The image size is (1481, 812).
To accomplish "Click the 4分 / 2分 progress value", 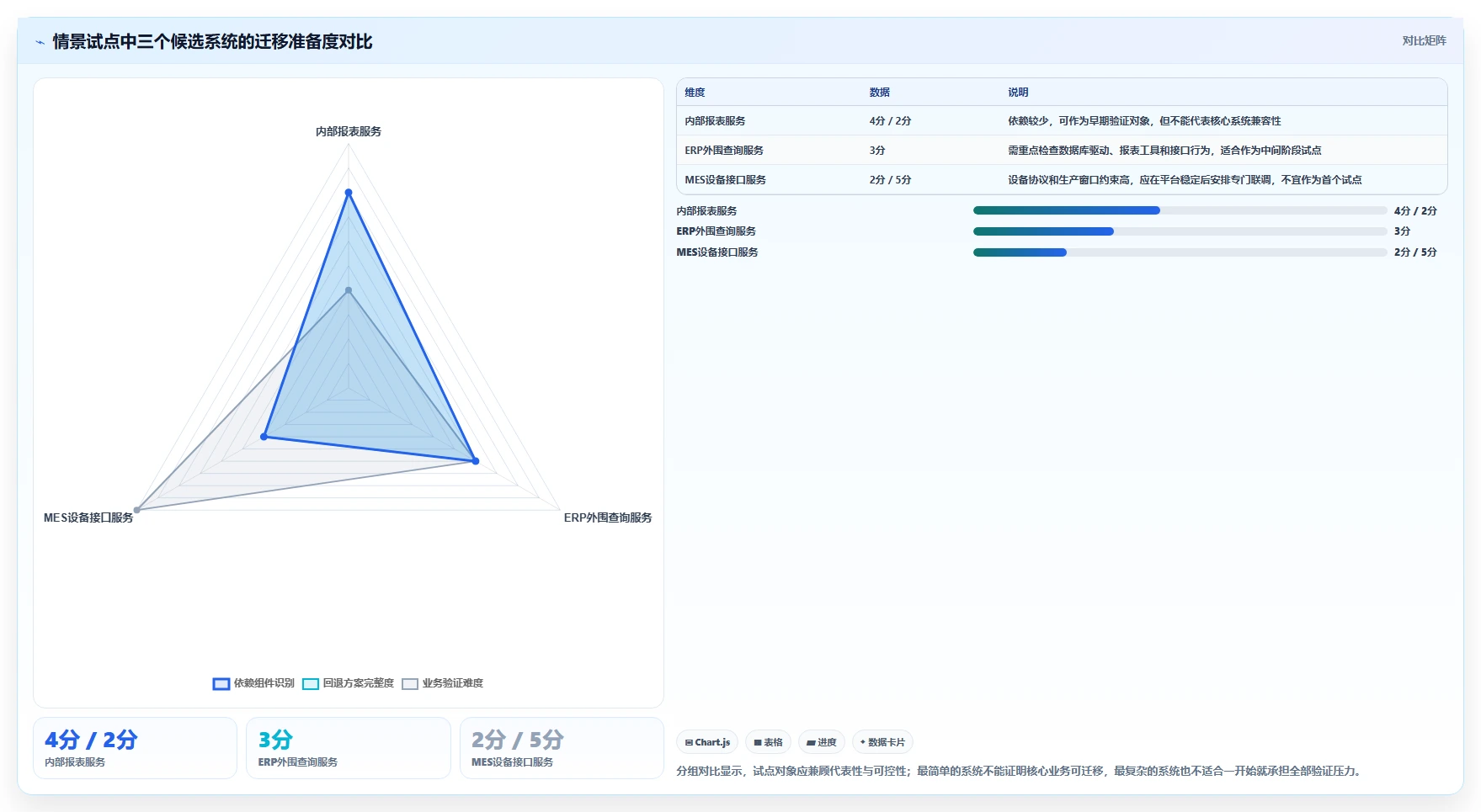I will coord(1415,211).
